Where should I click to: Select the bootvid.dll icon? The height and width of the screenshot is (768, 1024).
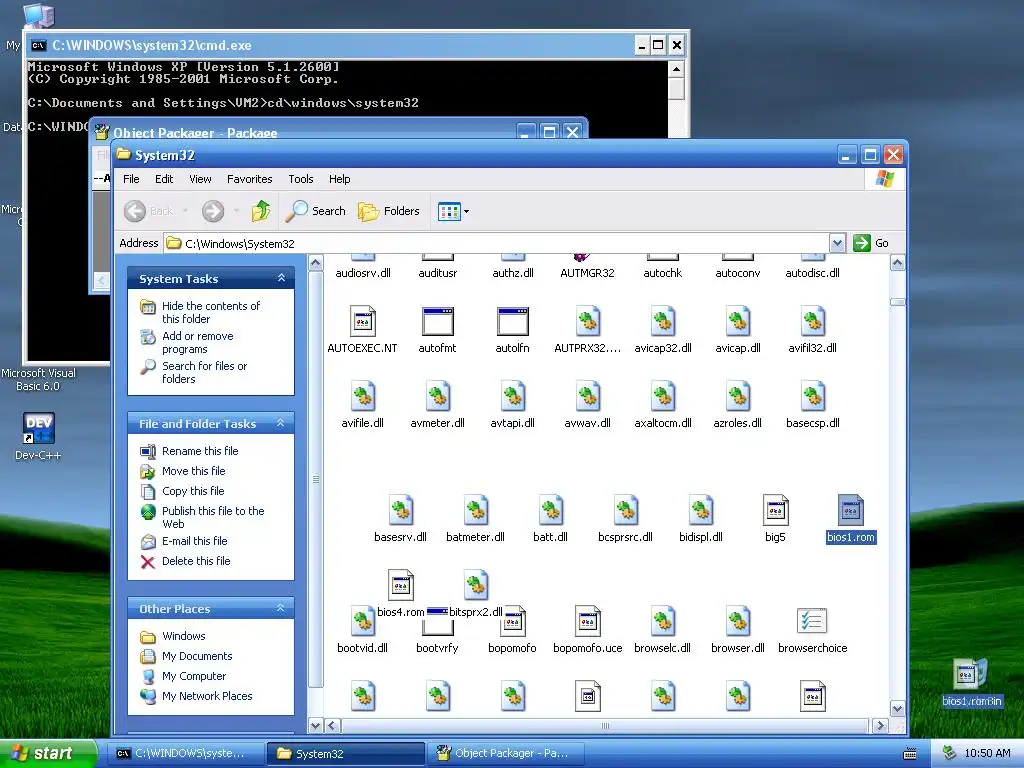point(362,621)
